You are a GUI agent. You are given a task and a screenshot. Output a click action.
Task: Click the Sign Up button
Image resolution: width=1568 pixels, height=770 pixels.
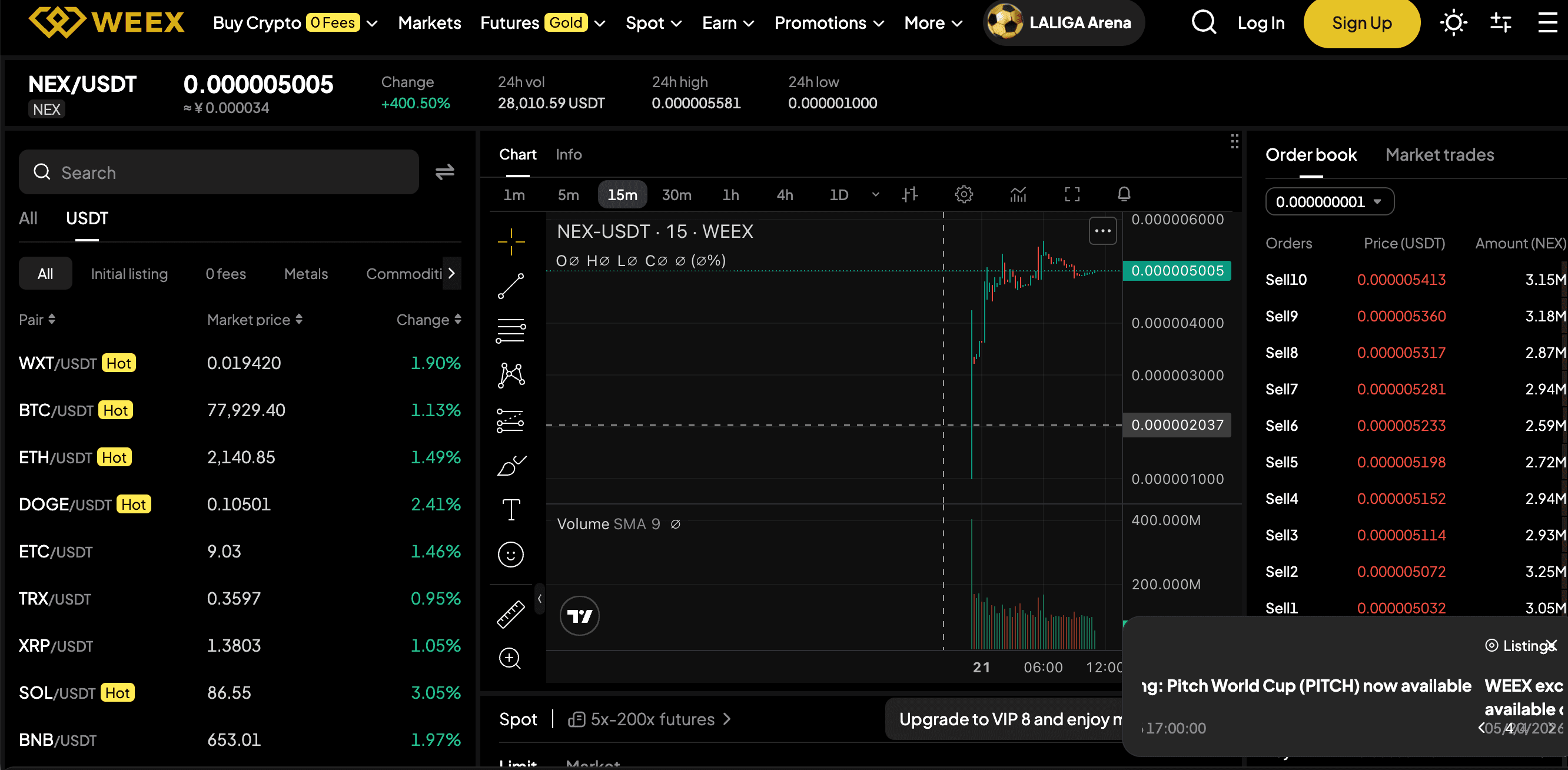click(x=1361, y=23)
